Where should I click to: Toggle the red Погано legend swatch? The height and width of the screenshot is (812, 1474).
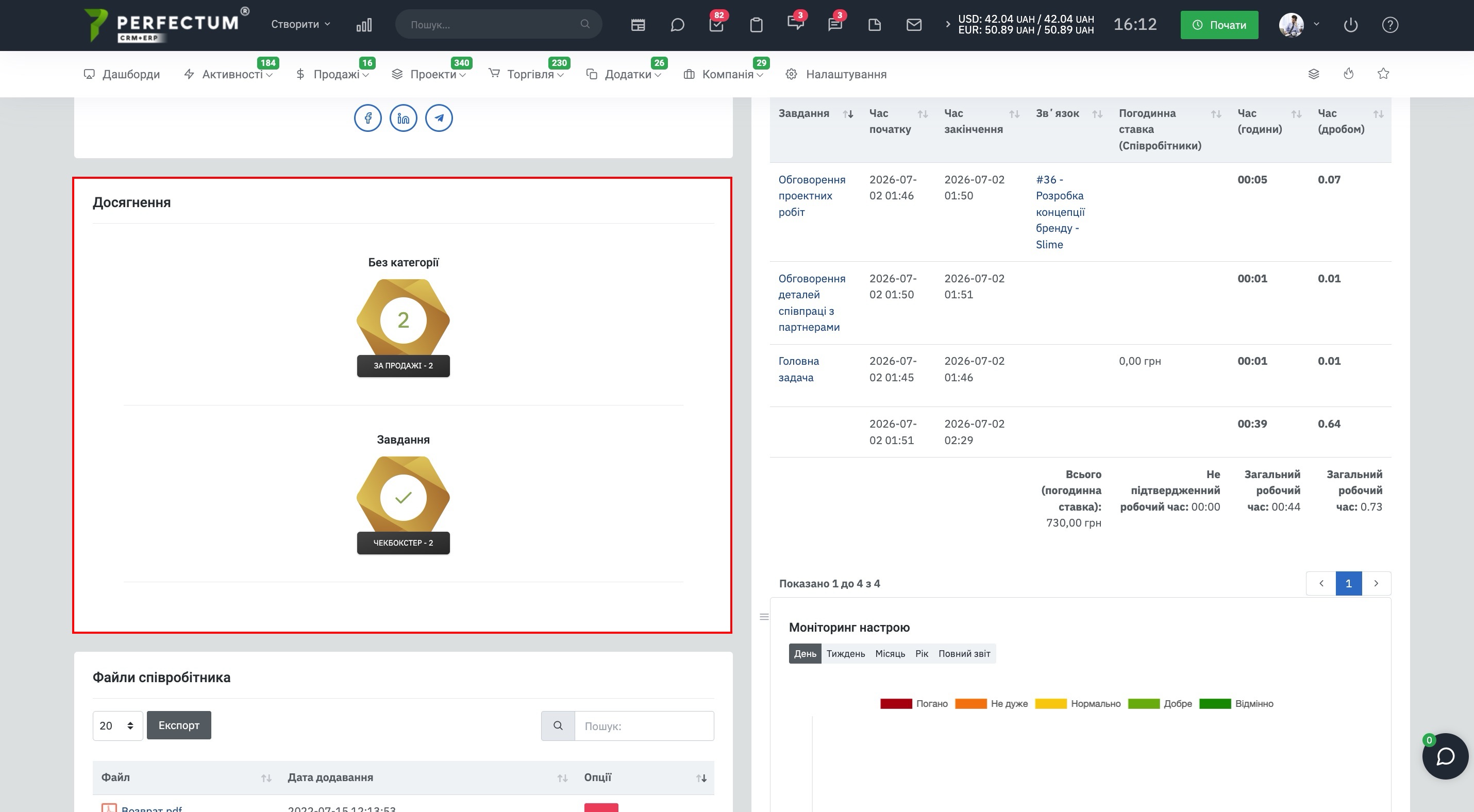point(896,704)
